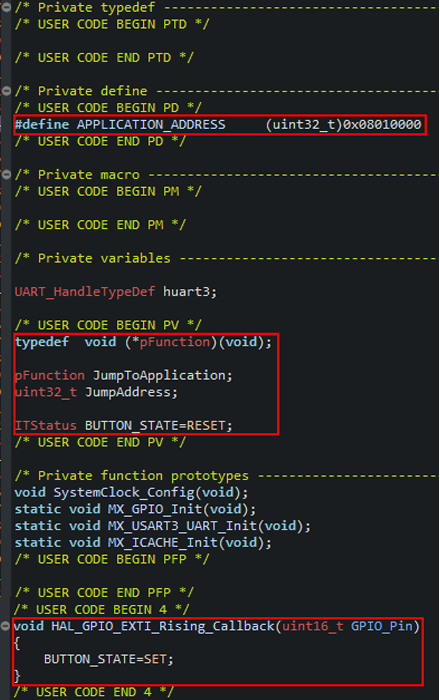Screen dimensions: 440x700
Task: Collapse the Private define comment fold
Action: pyautogui.click(x=6, y=91)
